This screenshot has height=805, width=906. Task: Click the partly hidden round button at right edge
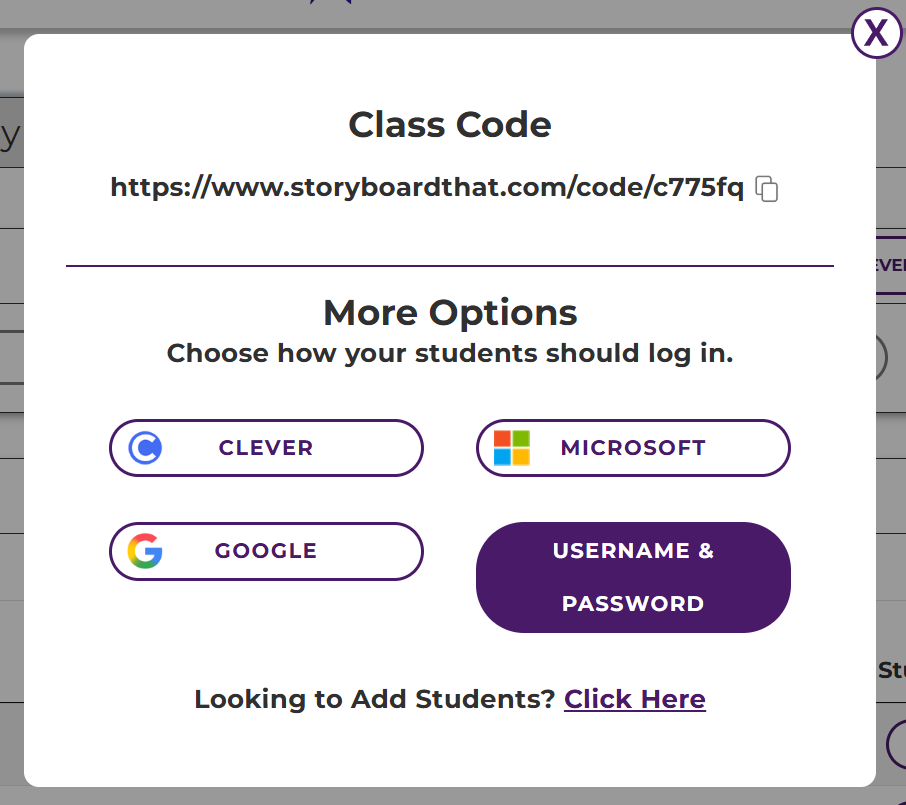click(x=882, y=358)
